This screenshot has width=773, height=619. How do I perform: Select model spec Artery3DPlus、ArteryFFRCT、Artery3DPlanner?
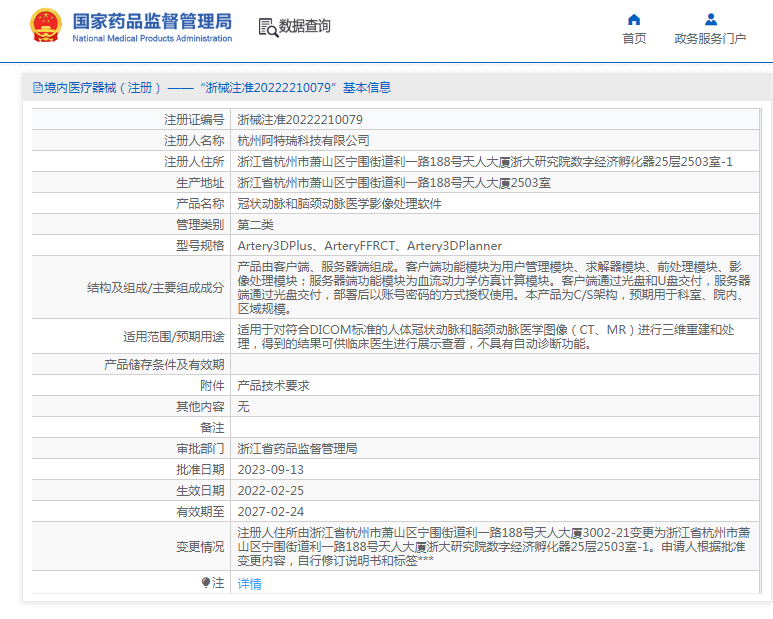pos(369,246)
